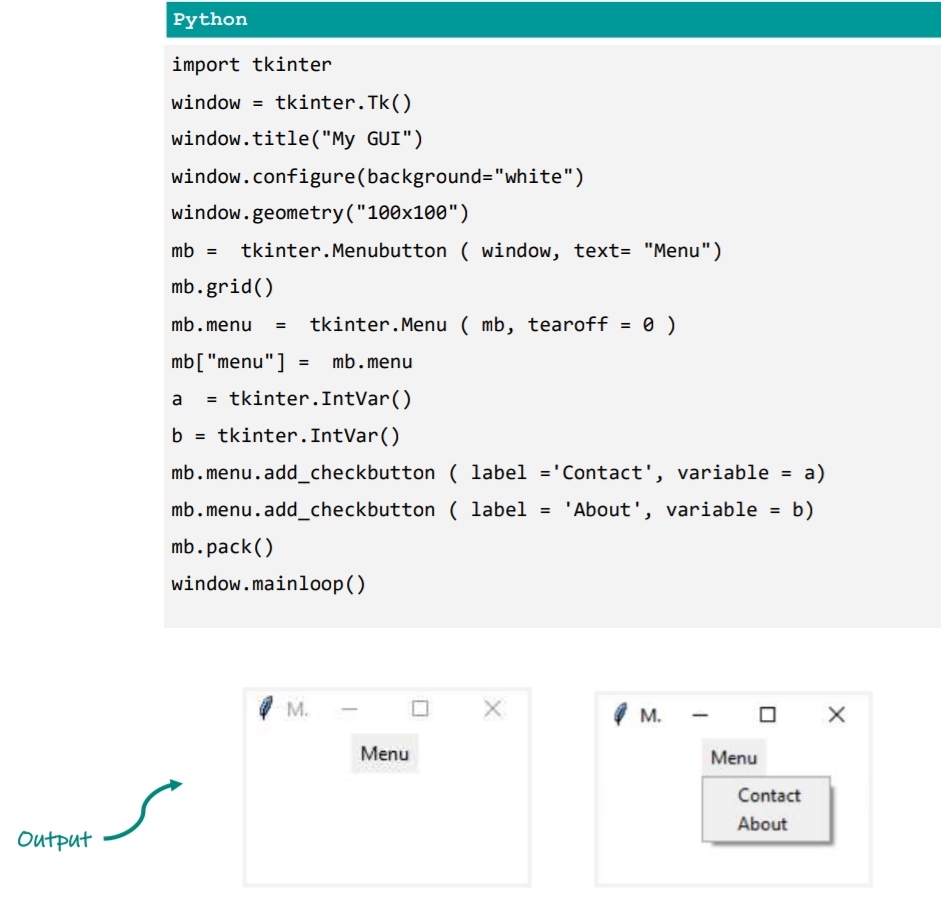The height and width of the screenshot is (903, 941).
Task: Click the Python header bar above the code
Action: coord(553,20)
